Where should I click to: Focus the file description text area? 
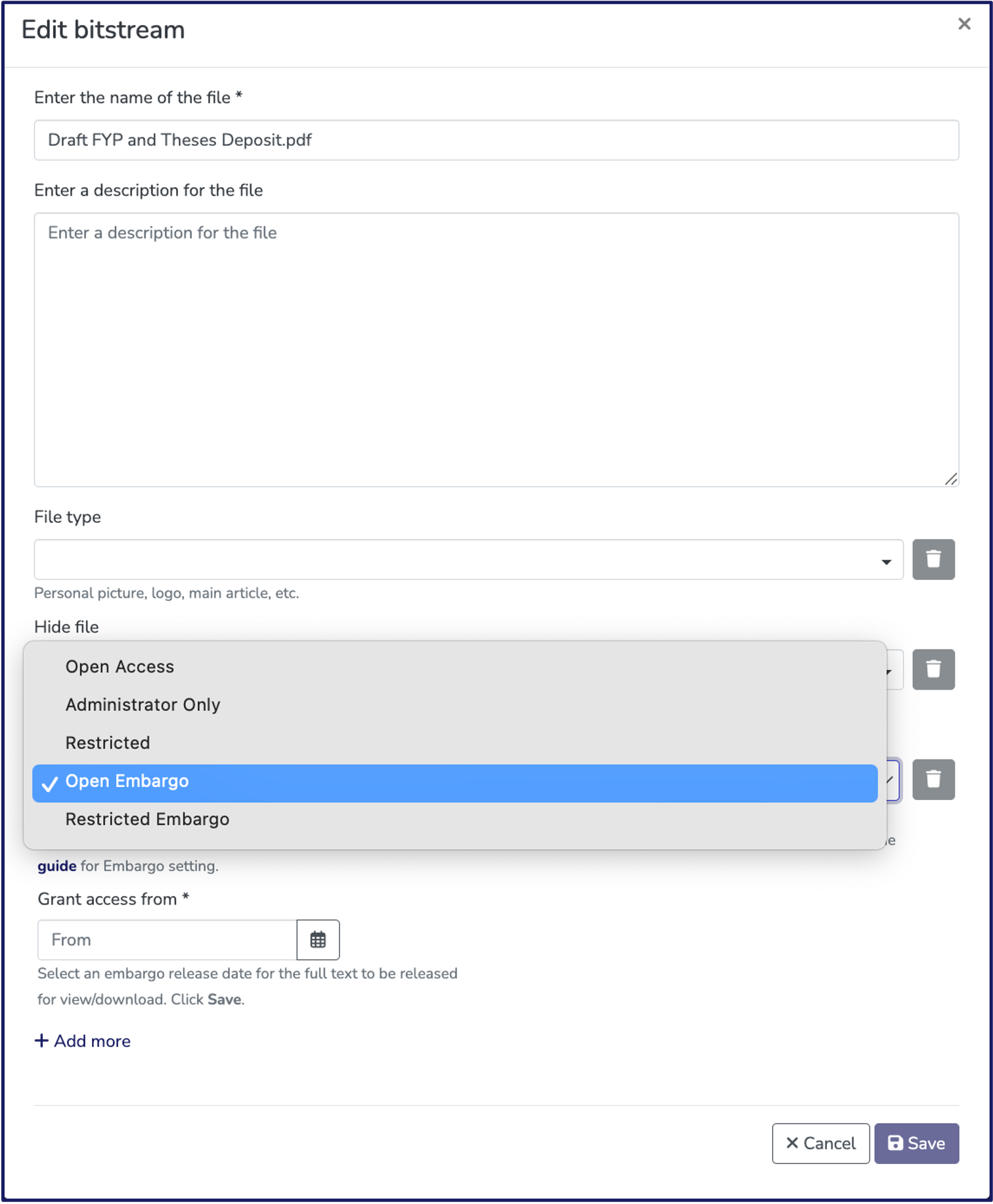(496, 349)
